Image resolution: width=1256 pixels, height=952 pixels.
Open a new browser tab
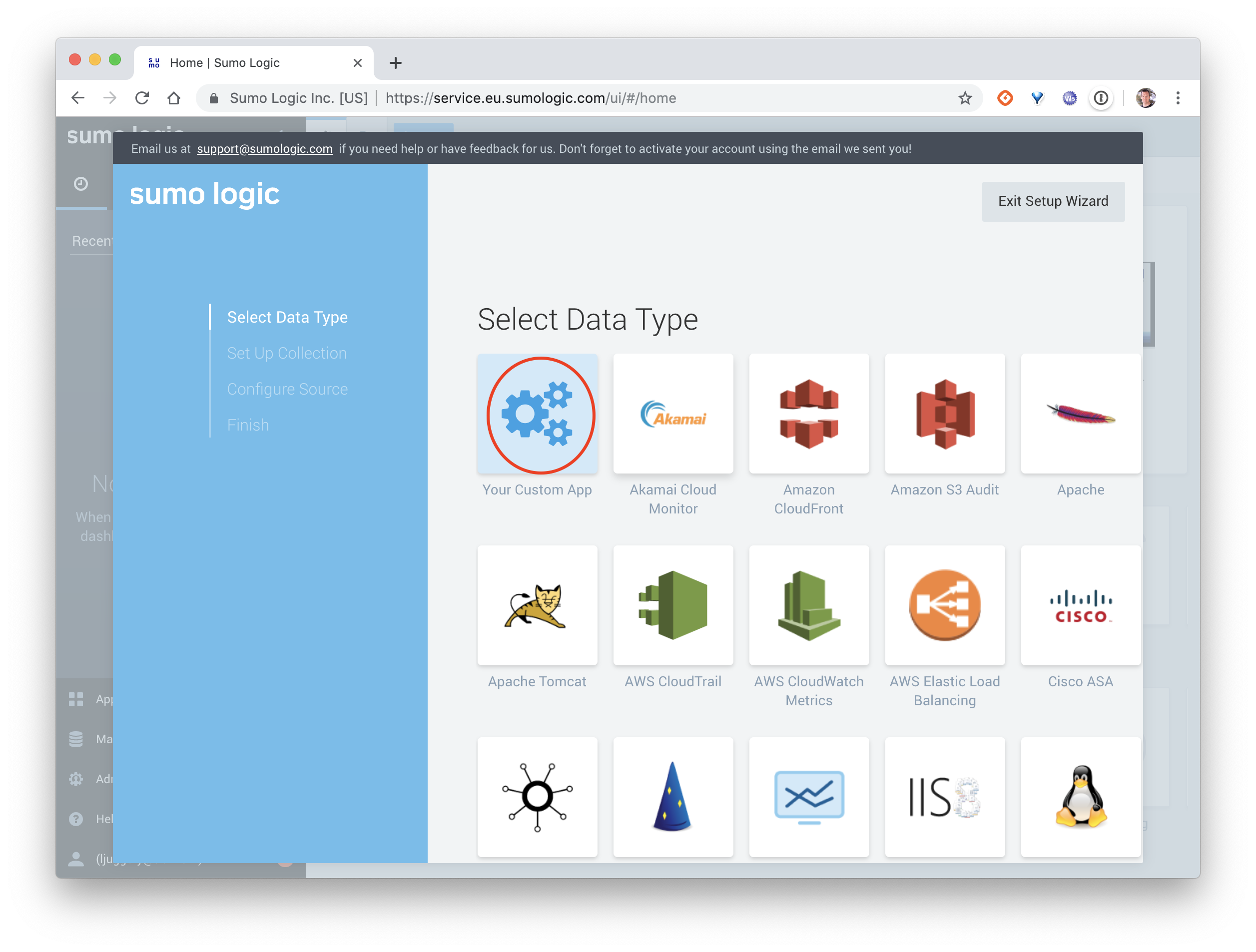[396, 63]
